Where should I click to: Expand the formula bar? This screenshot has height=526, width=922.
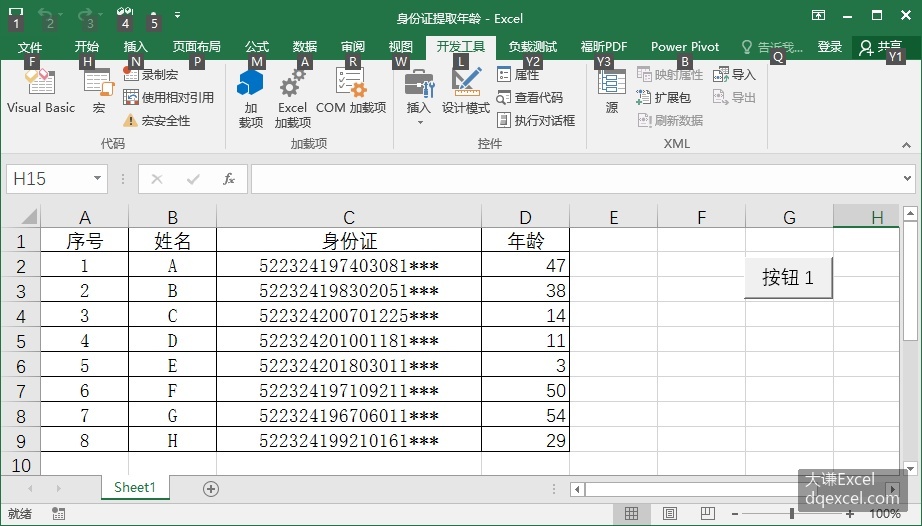[908, 178]
